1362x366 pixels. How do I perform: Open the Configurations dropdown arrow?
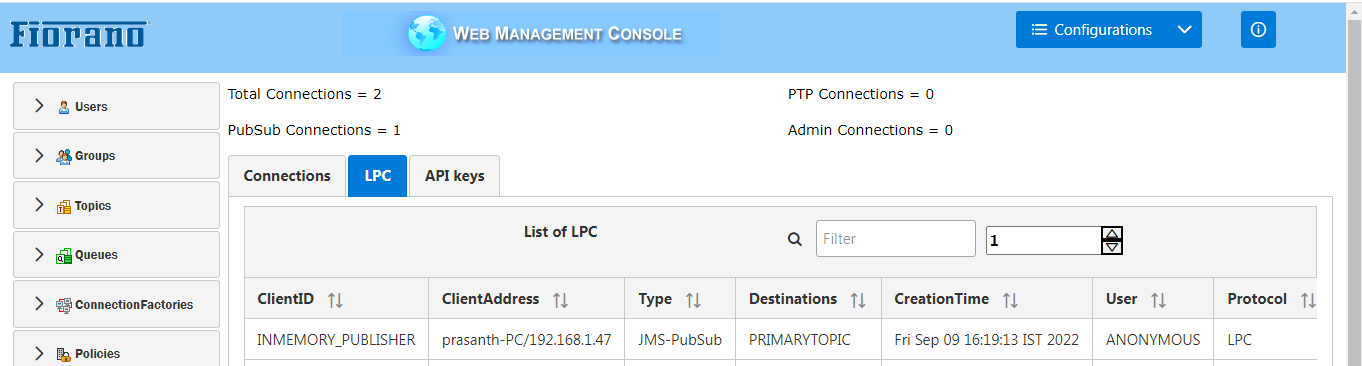(1184, 30)
